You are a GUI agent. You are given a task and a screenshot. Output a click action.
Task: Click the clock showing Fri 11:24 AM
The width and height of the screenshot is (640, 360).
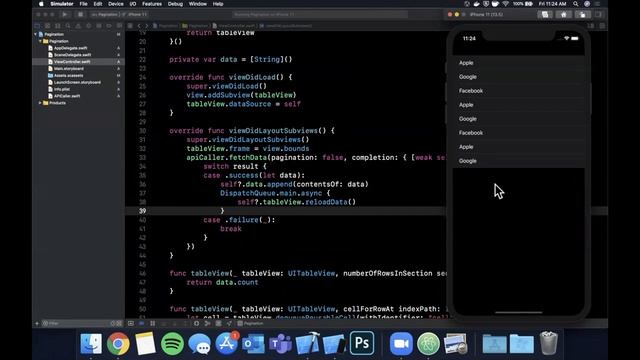[x=552, y=4]
